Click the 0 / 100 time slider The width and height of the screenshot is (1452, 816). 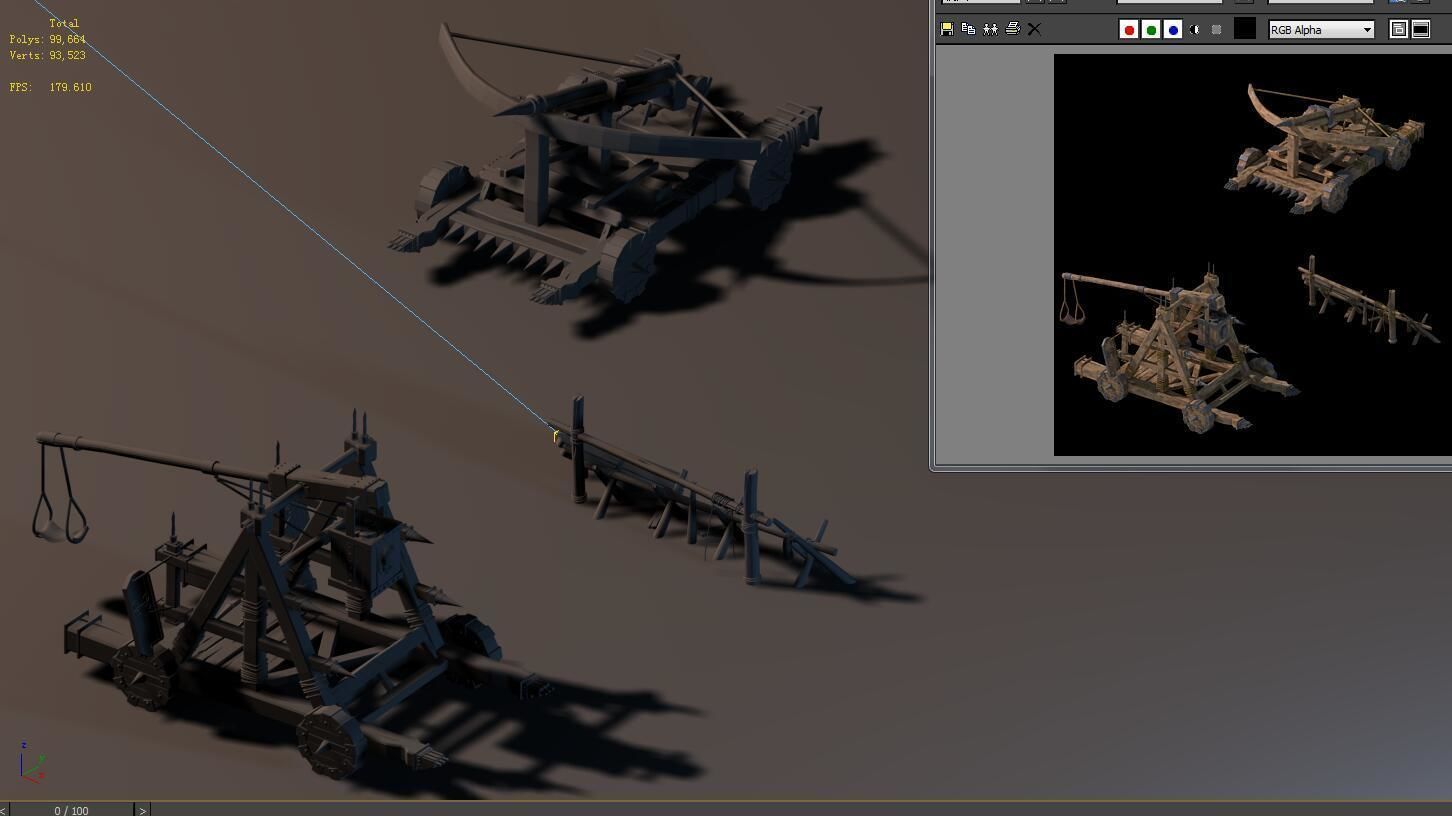tap(71, 810)
